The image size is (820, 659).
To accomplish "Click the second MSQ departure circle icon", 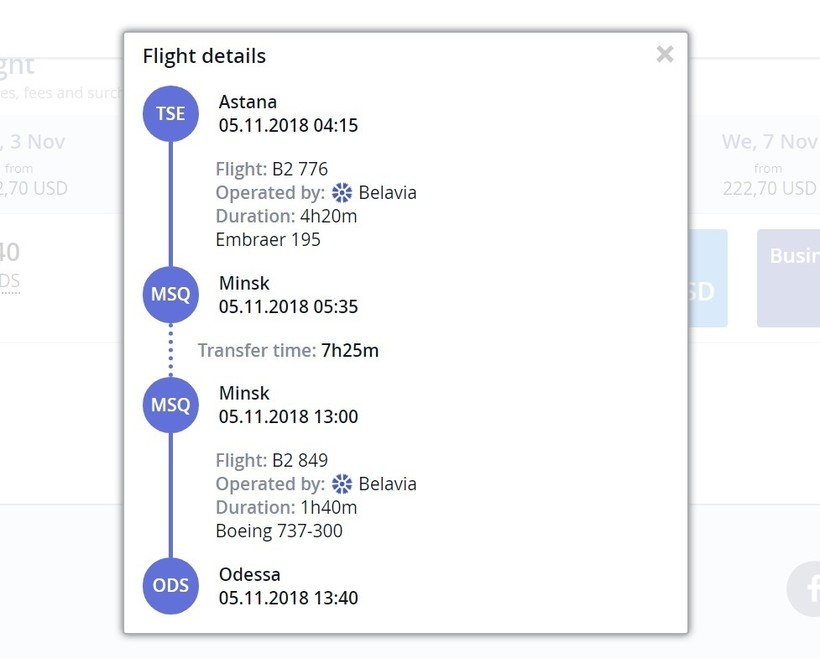I will tap(170, 405).
